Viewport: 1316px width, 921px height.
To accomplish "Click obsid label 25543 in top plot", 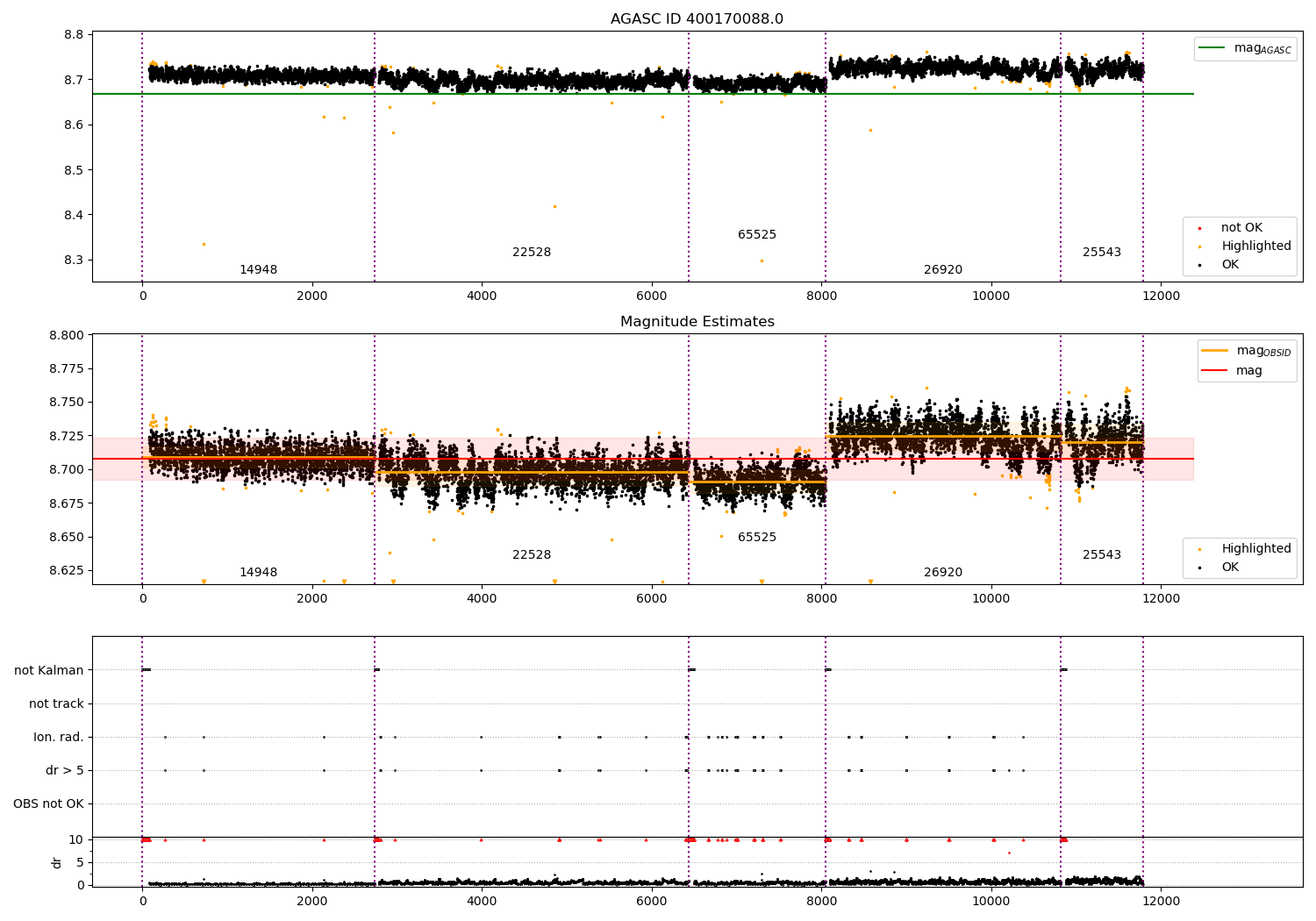I will (x=1102, y=253).
